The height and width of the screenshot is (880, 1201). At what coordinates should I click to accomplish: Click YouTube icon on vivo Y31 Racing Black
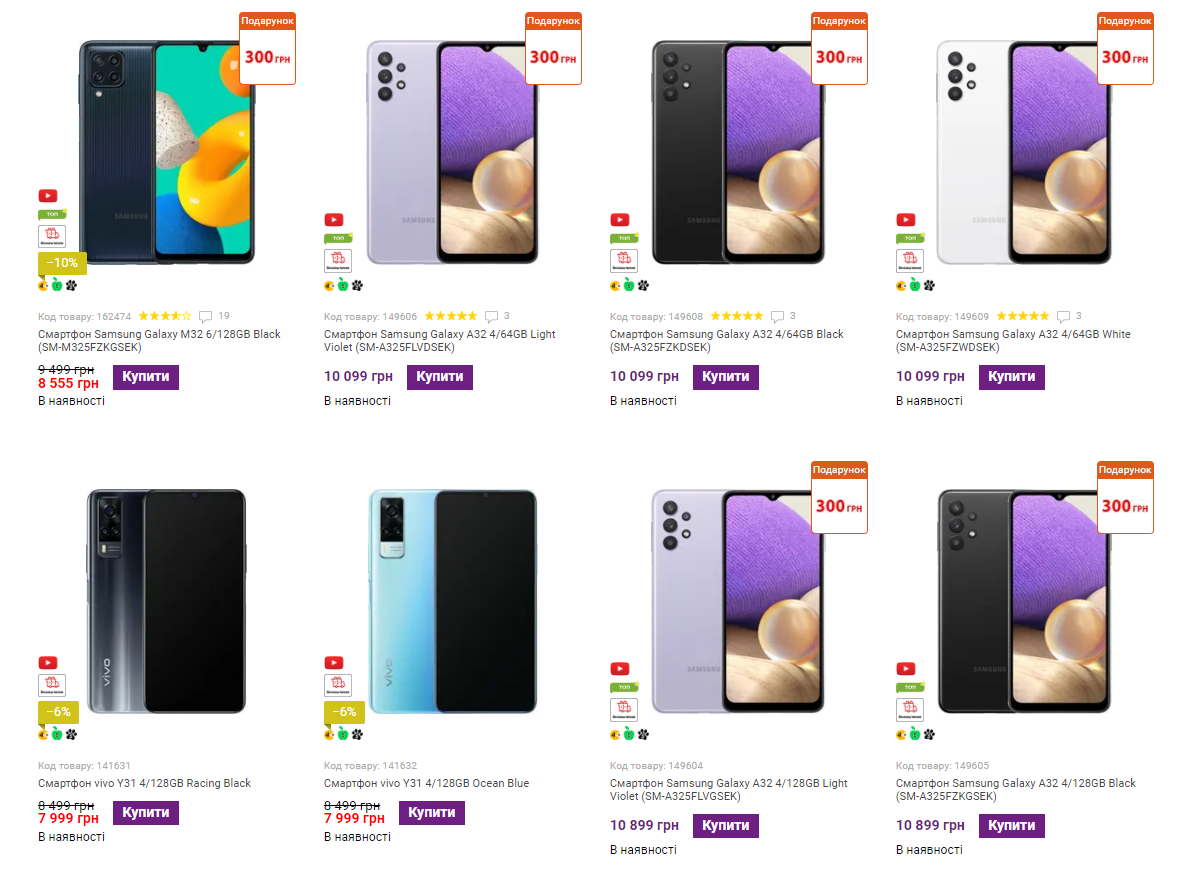point(48,663)
